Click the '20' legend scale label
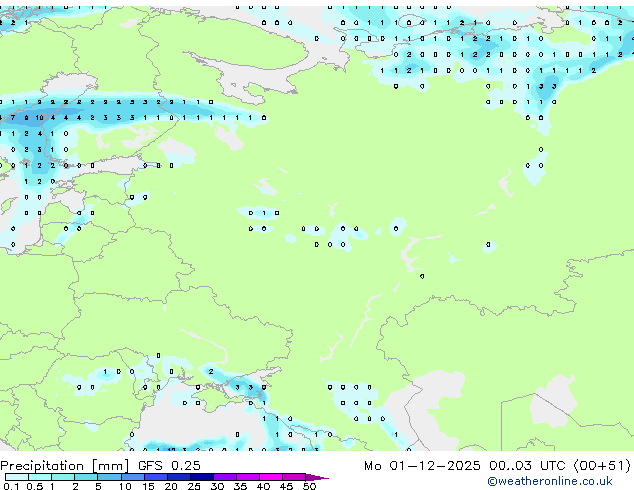This screenshot has width=634, height=490. point(171,486)
